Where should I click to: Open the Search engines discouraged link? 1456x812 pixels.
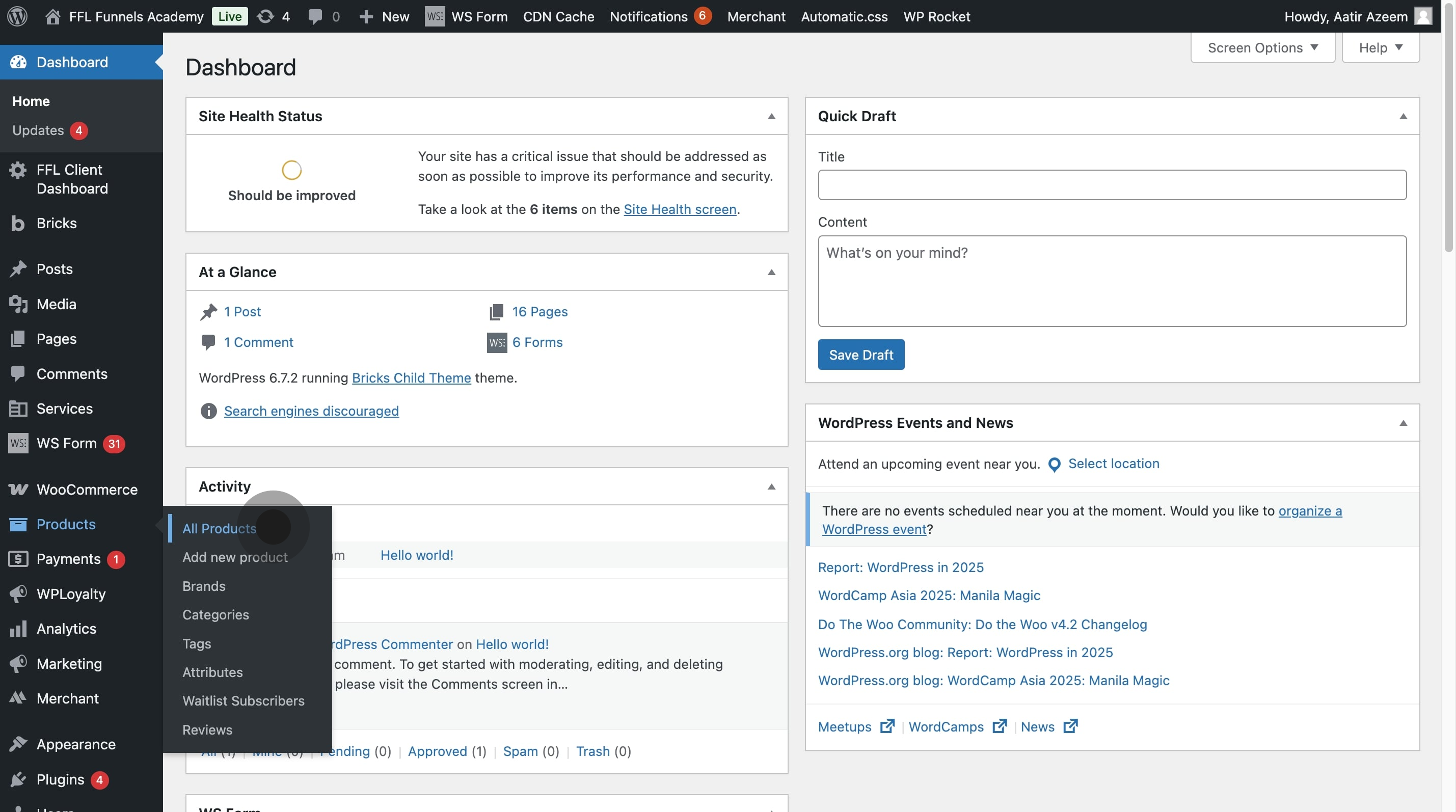[x=311, y=411]
